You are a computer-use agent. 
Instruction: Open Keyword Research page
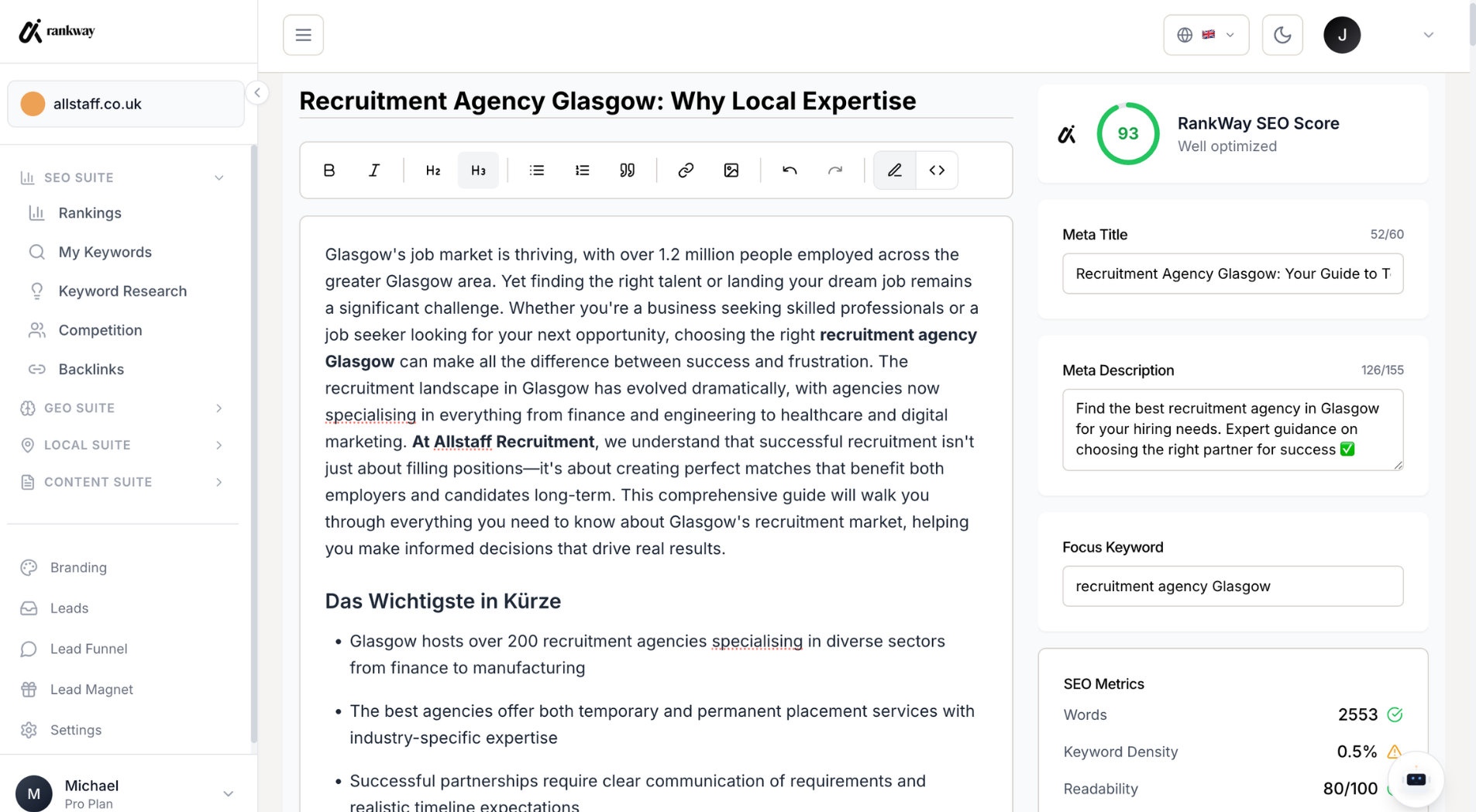[122, 291]
